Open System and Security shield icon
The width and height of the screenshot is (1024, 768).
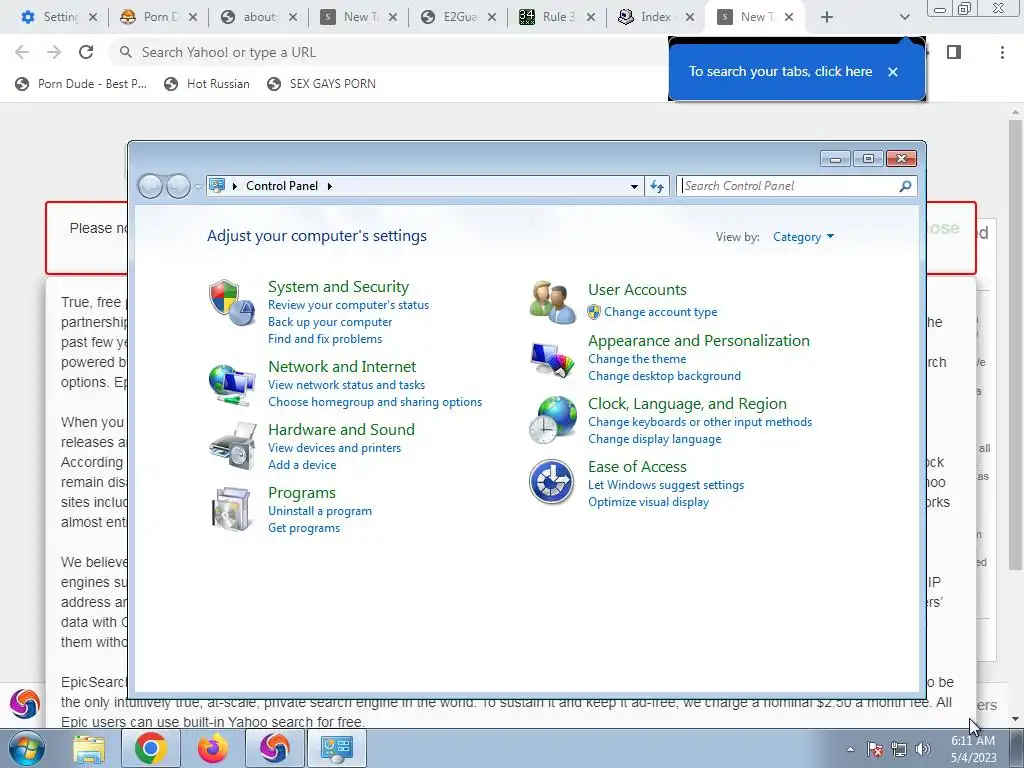click(x=232, y=303)
